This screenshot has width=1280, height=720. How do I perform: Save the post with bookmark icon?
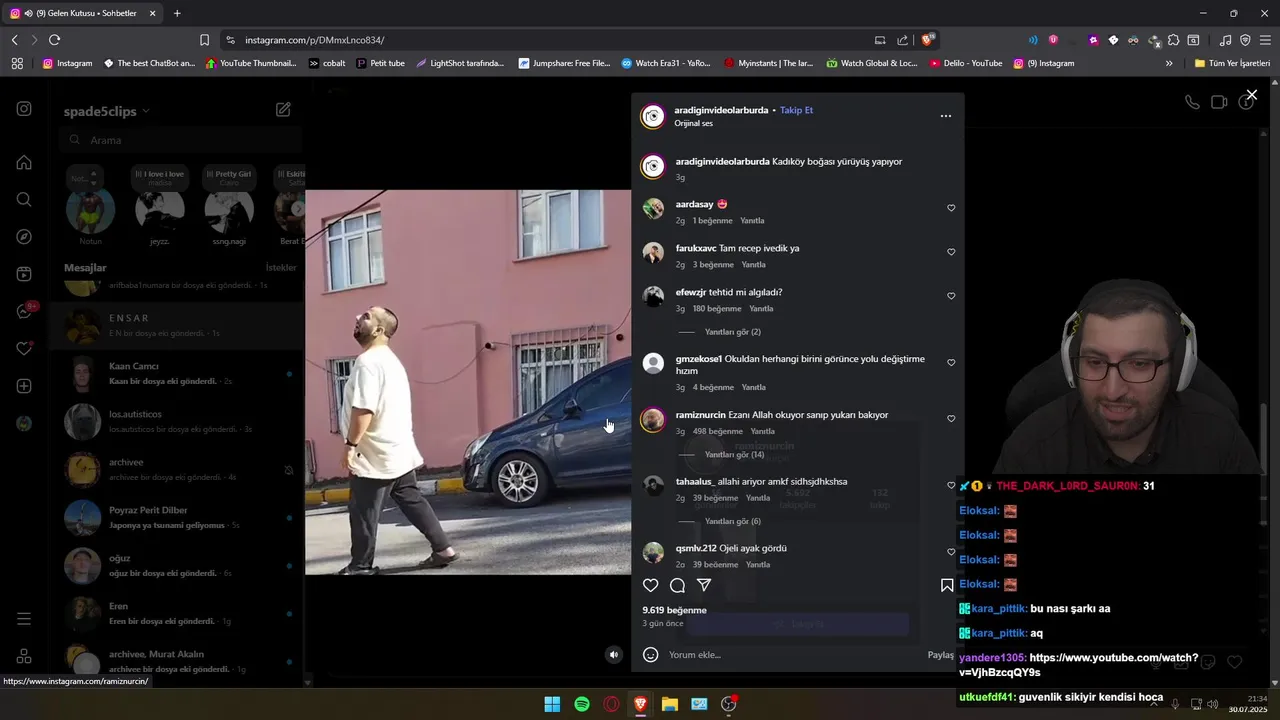(x=947, y=585)
